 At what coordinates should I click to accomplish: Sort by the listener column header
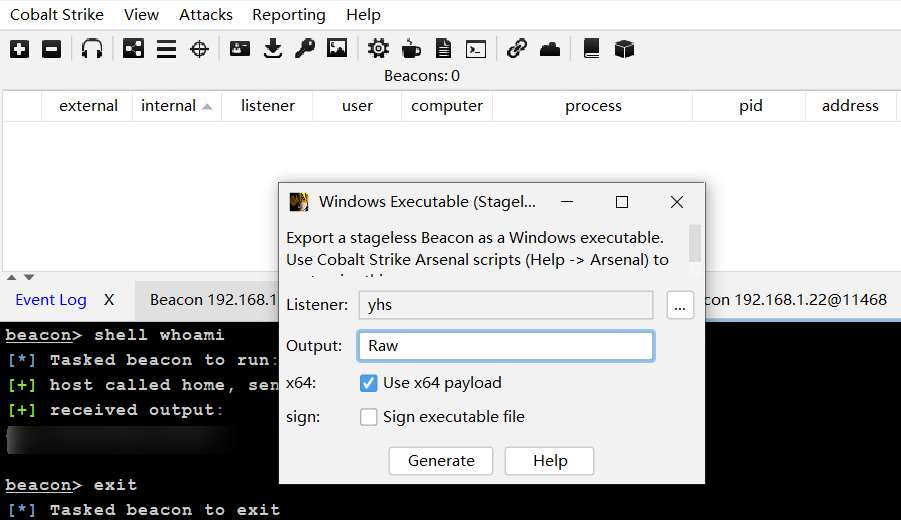tap(267, 106)
